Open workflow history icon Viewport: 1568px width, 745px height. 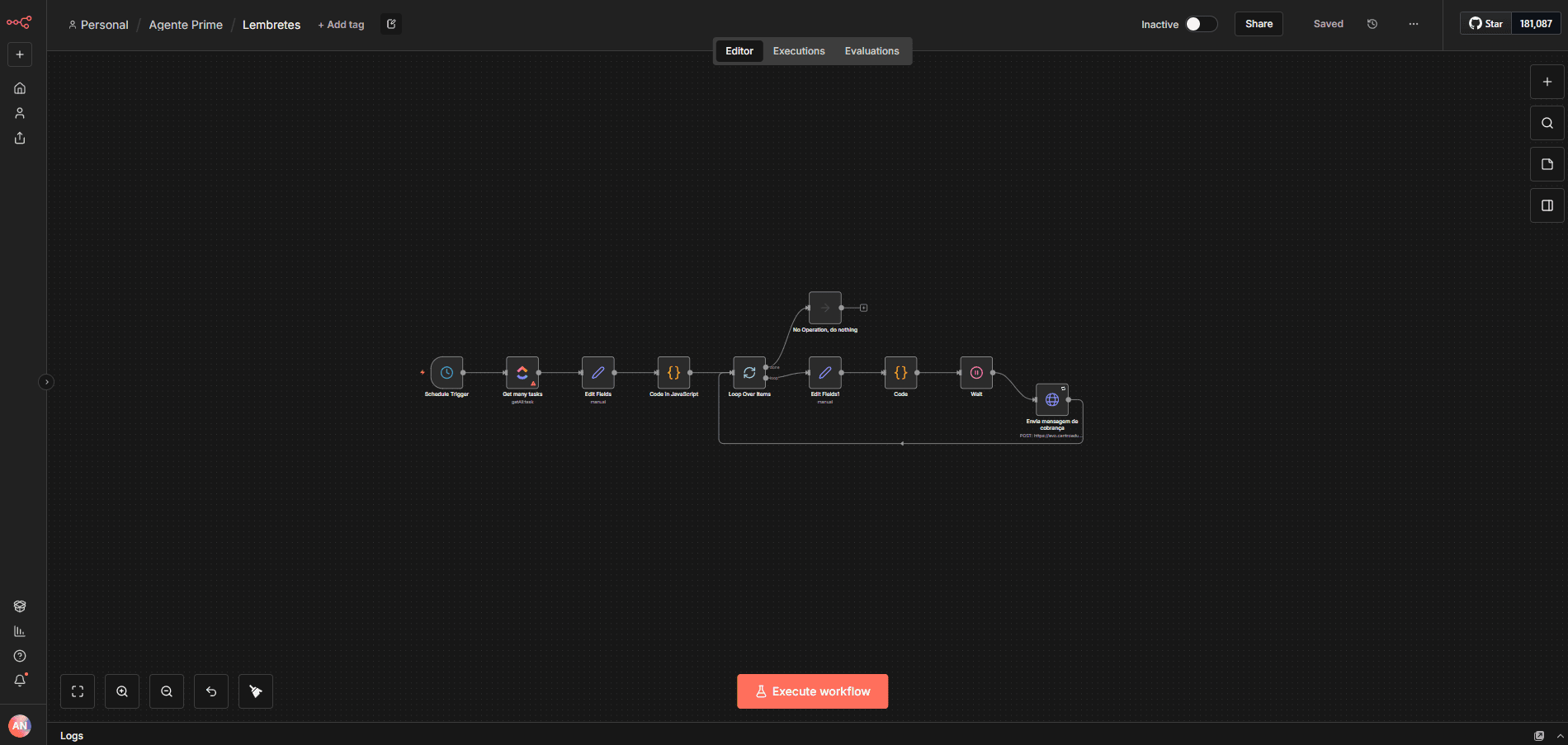(x=1372, y=24)
